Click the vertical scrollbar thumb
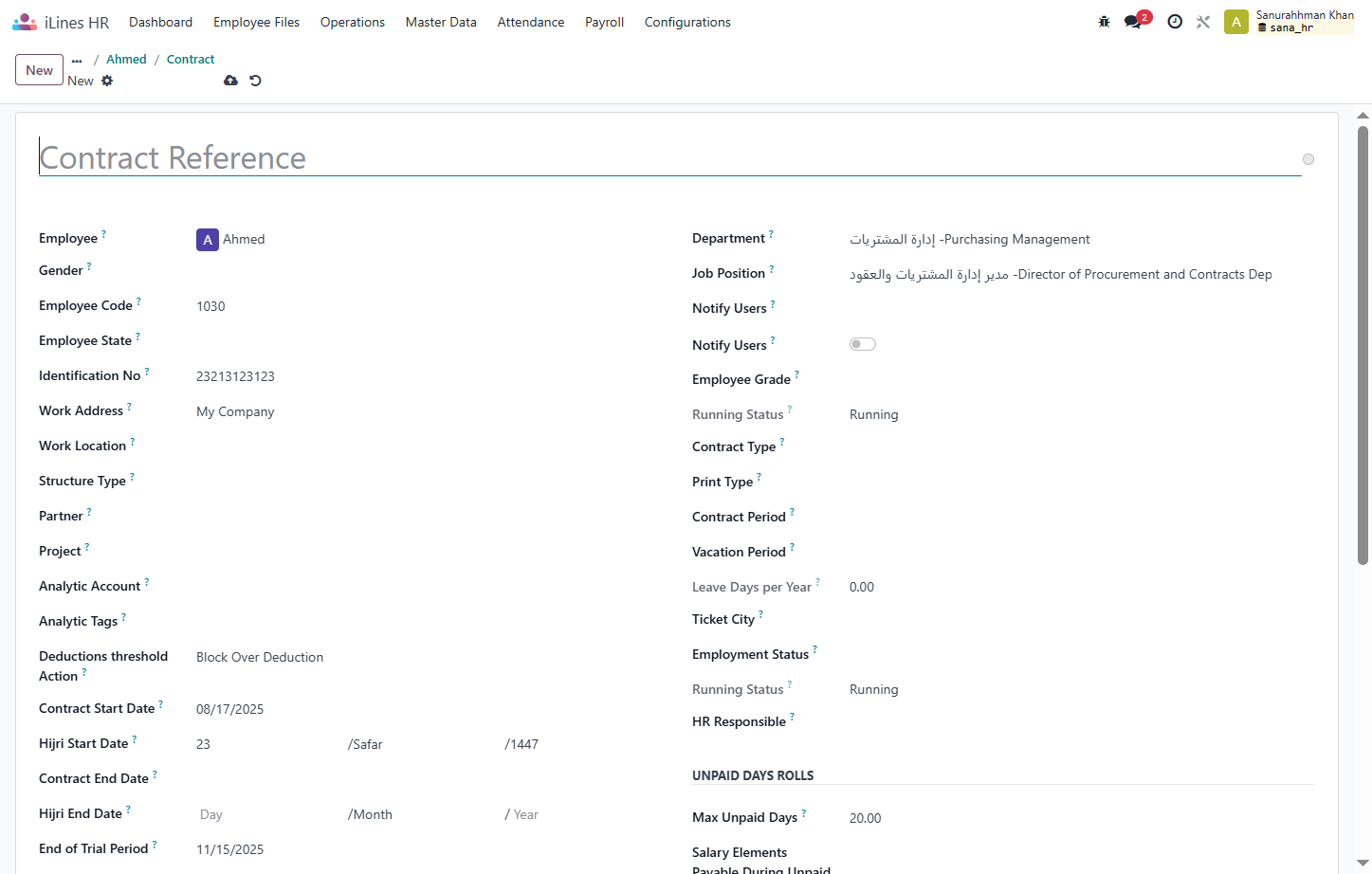1372x874 pixels. [x=1363, y=346]
